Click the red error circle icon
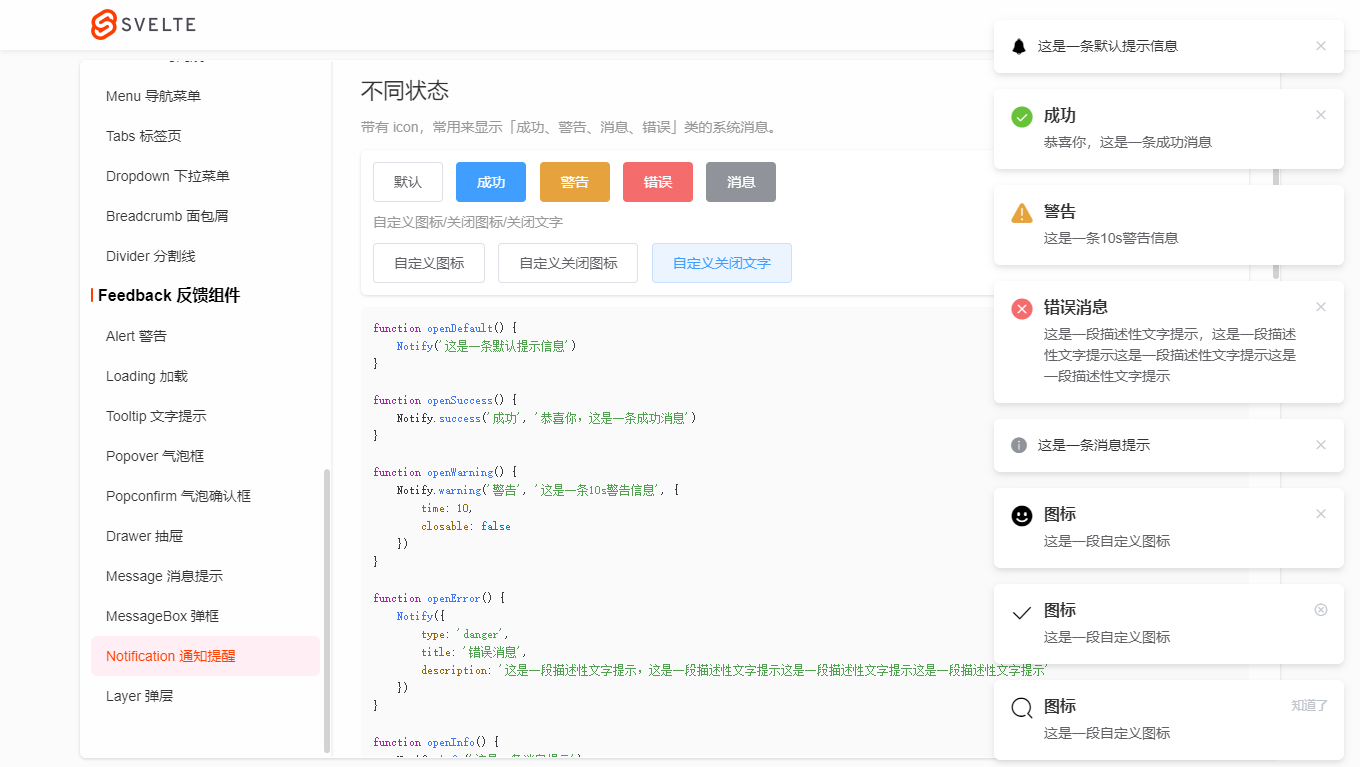The image size is (1360, 767). pos(1022,309)
